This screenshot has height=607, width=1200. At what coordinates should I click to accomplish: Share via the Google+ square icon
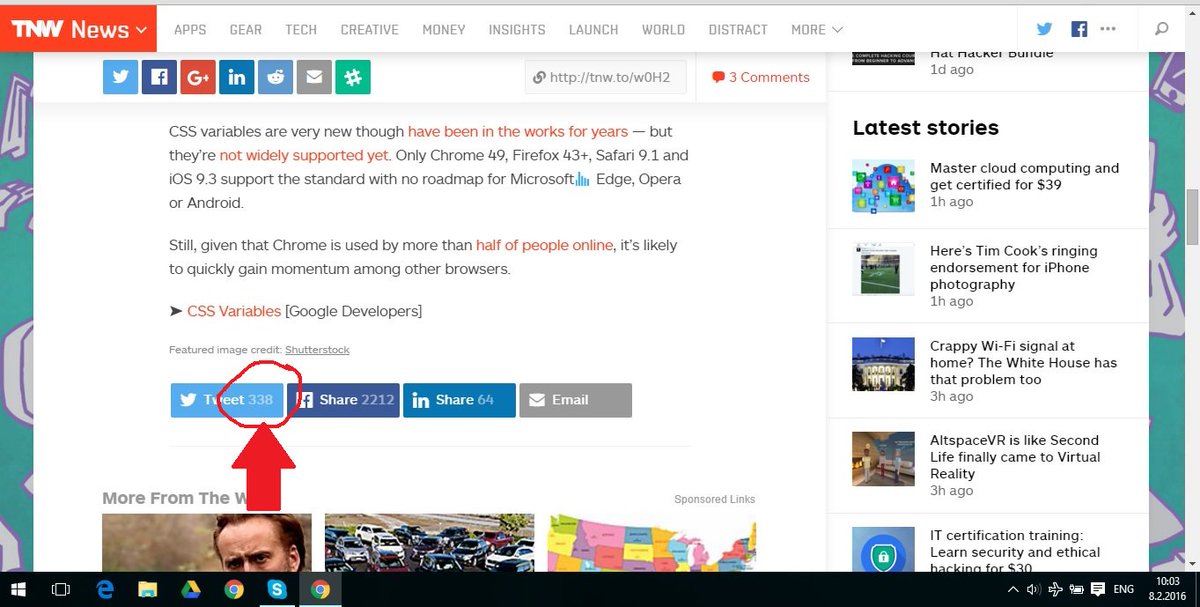(198, 77)
